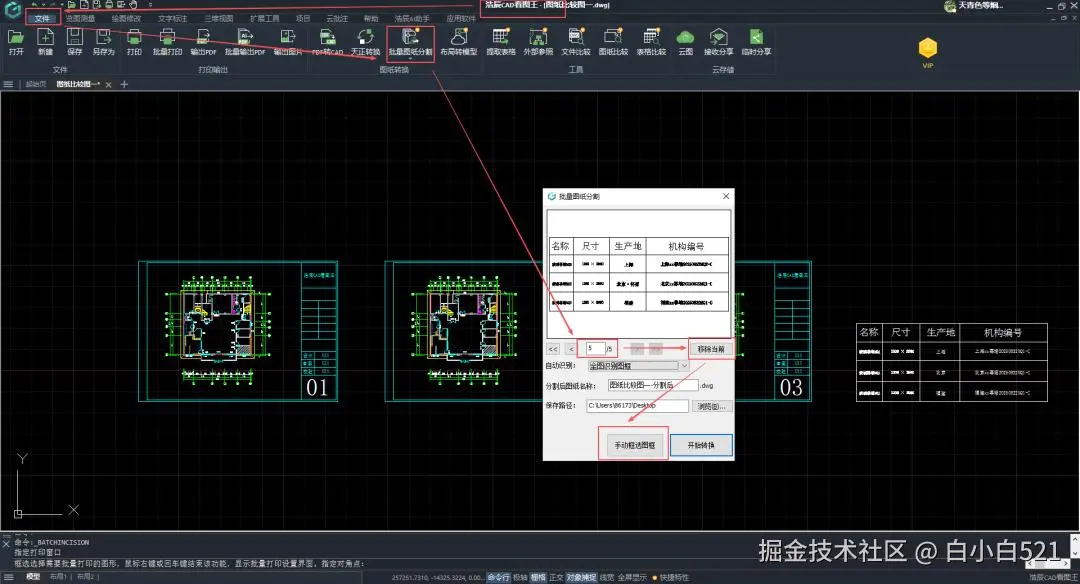
Task: Open the drawing tabs list menu icon
Action: [9, 85]
